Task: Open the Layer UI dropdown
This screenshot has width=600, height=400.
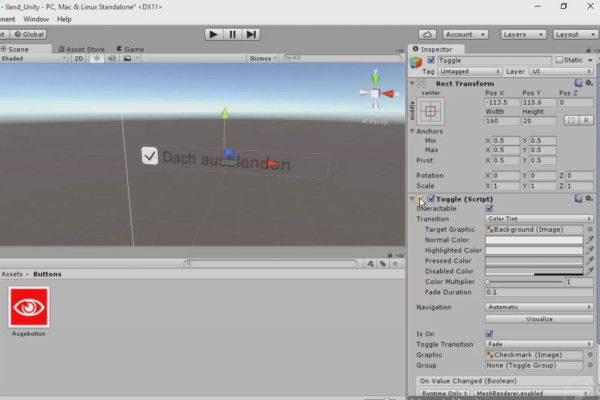Action: tap(561, 72)
